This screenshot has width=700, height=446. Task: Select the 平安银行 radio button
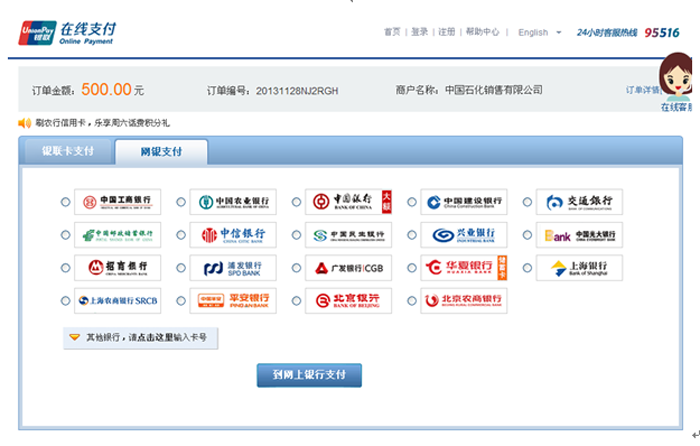click(181, 301)
